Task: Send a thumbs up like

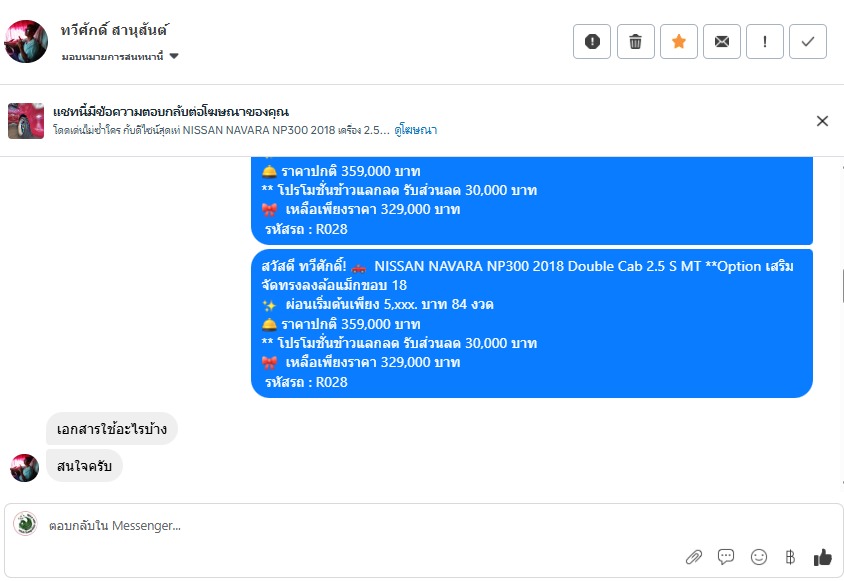Action: (822, 557)
